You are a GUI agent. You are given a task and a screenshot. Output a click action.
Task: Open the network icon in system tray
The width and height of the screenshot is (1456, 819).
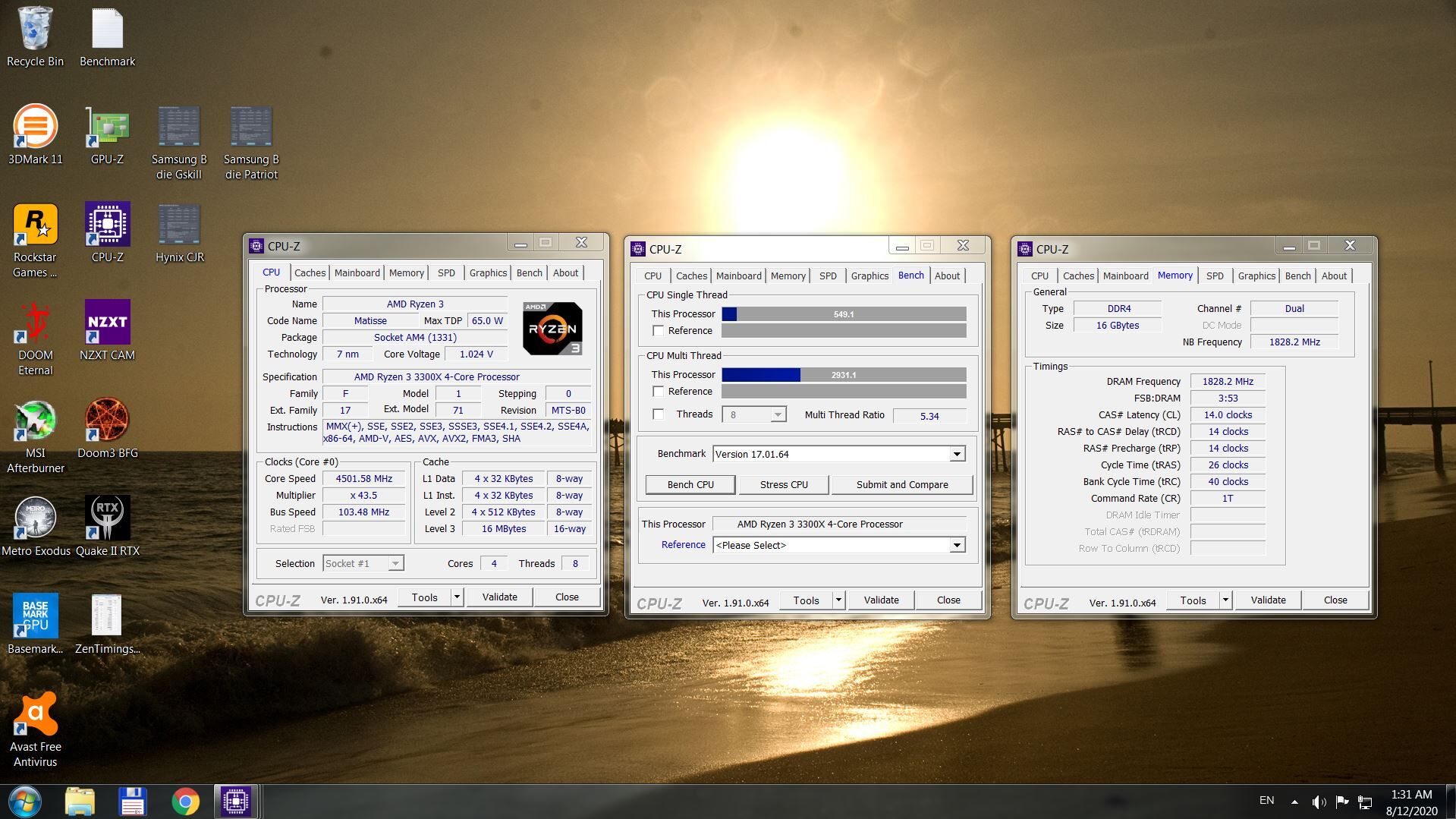click(x=1365, y=802)
